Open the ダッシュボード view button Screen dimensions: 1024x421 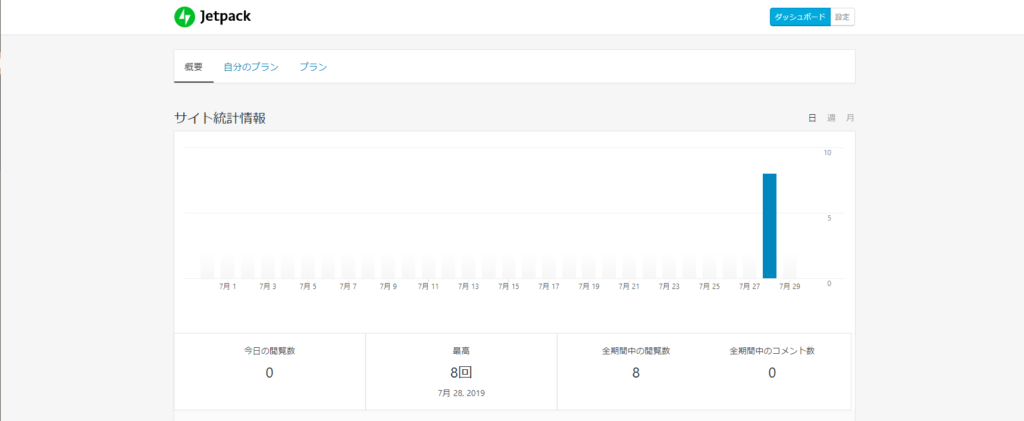pos(800,17)
